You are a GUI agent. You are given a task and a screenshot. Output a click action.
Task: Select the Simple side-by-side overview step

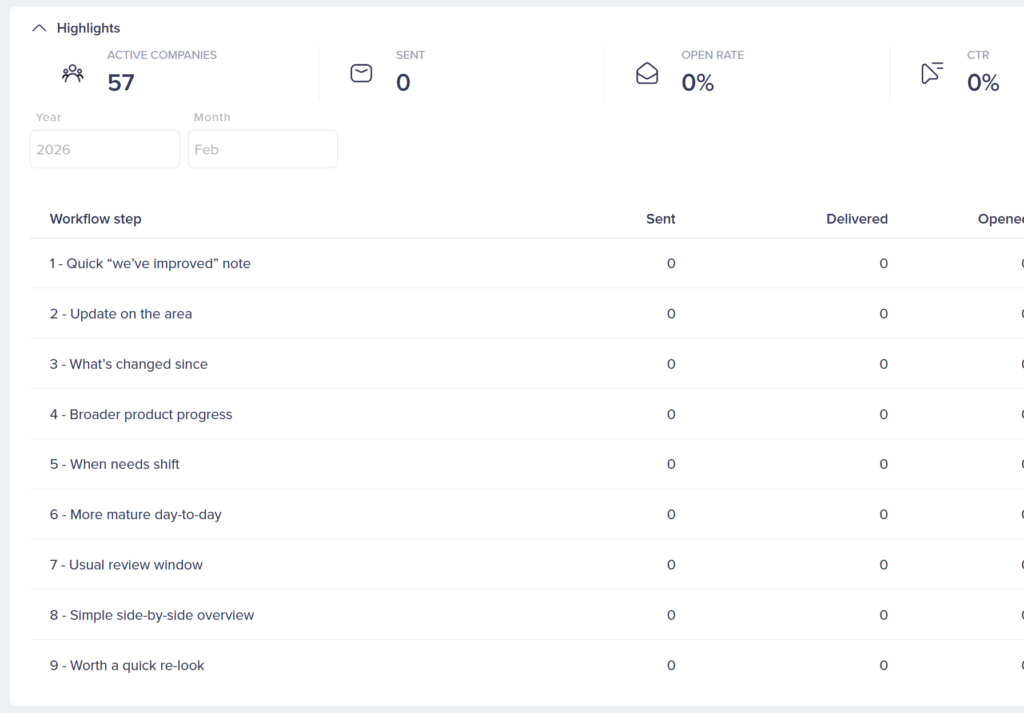152,615
